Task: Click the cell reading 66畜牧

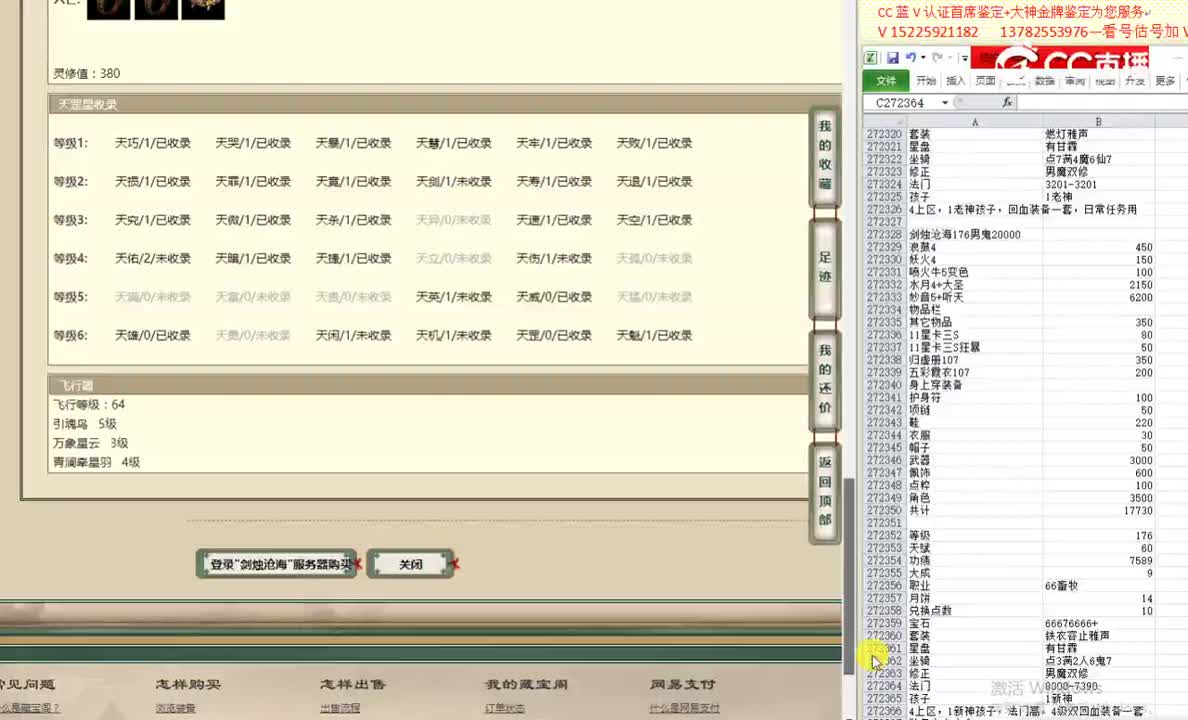Action: (x=1099, y=585)
